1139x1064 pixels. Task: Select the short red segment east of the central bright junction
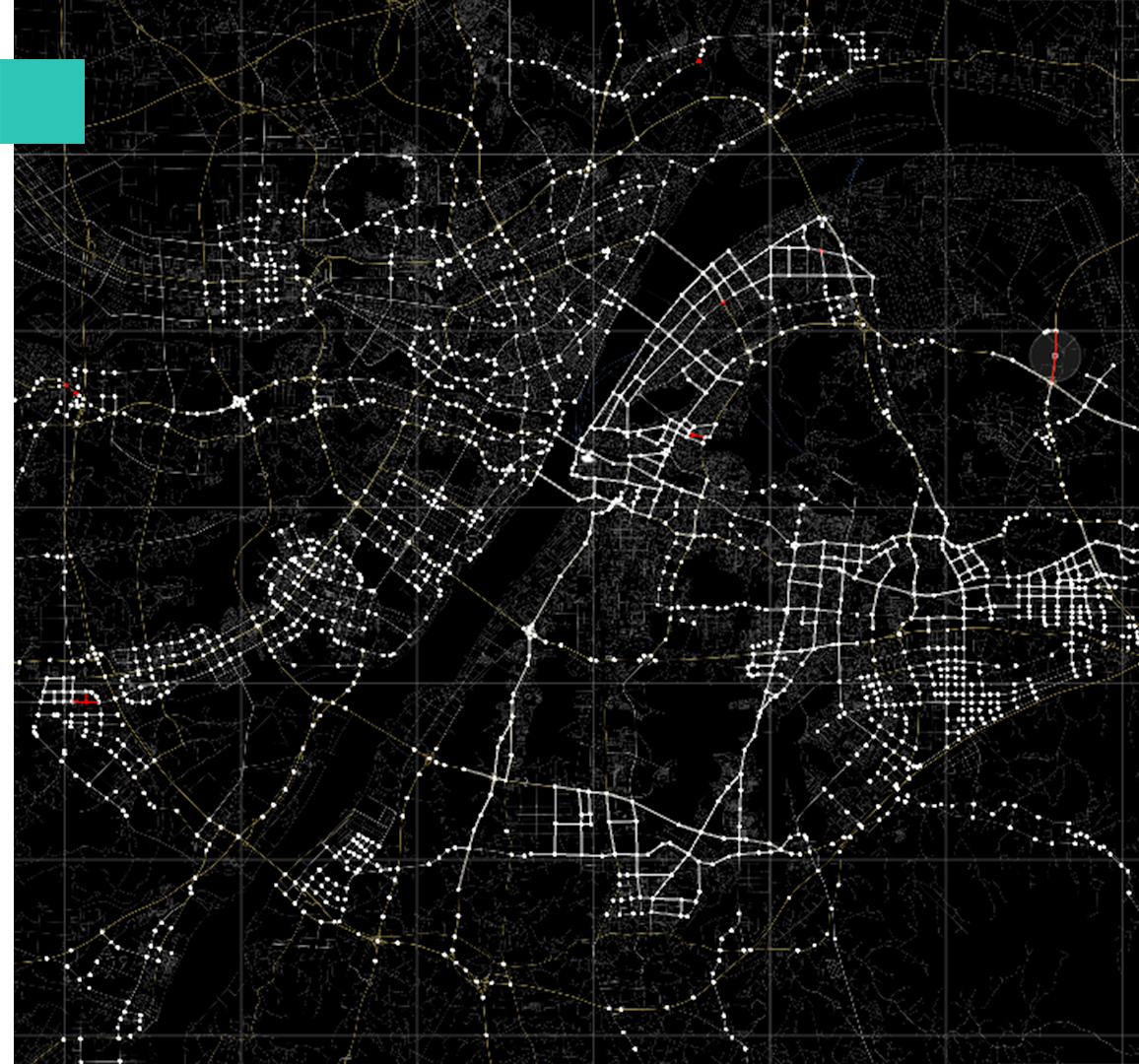pos(696,435)
